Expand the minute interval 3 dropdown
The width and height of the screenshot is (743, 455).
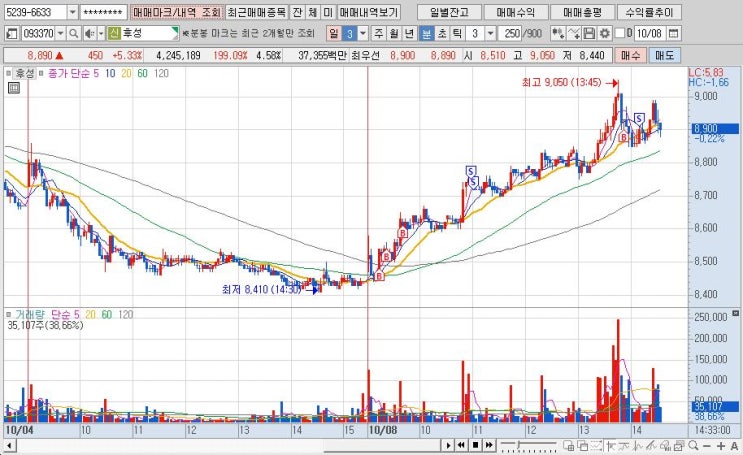coord(490,34)
